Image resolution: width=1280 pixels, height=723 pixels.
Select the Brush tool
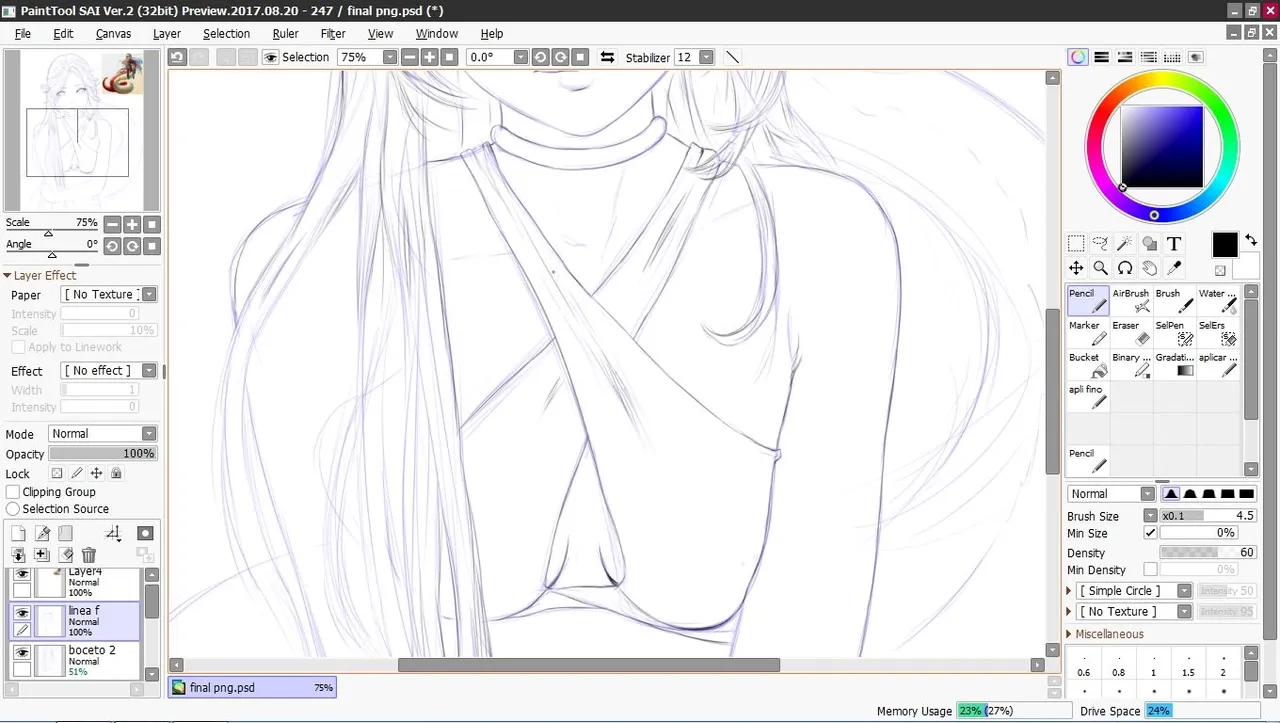[x=1175, y=300]
